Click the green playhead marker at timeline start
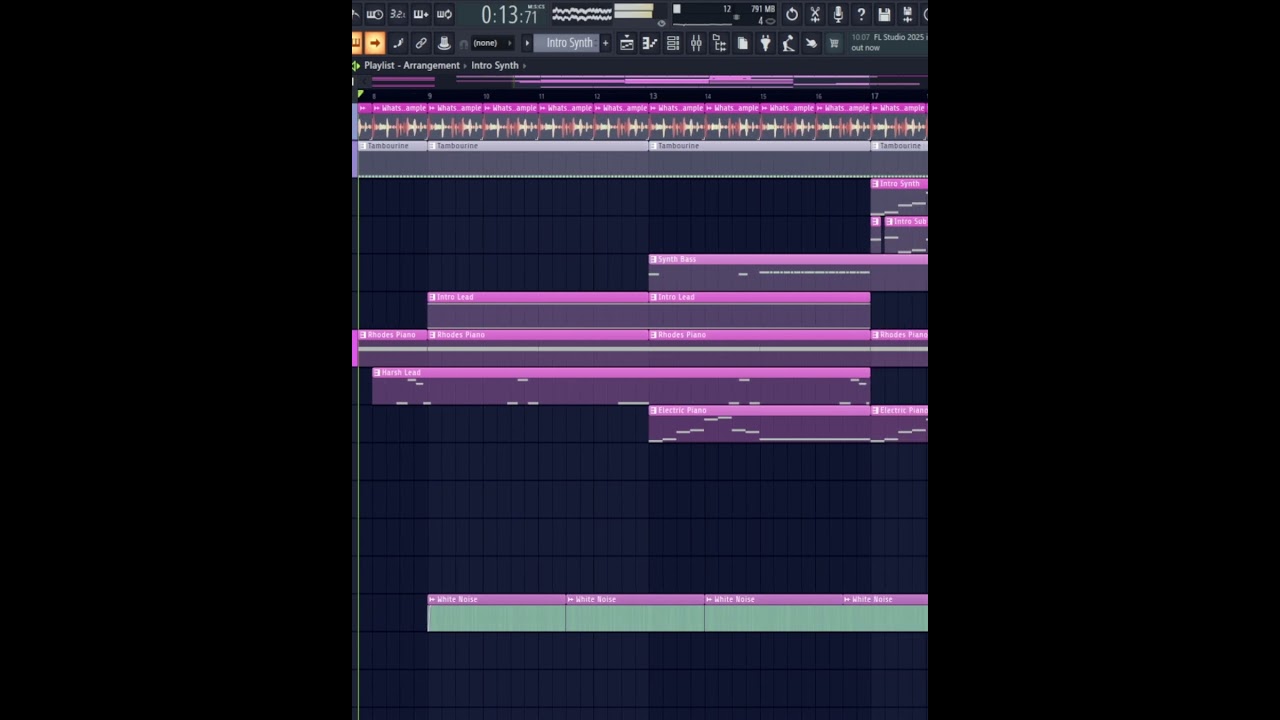 (x=361, y=95)
